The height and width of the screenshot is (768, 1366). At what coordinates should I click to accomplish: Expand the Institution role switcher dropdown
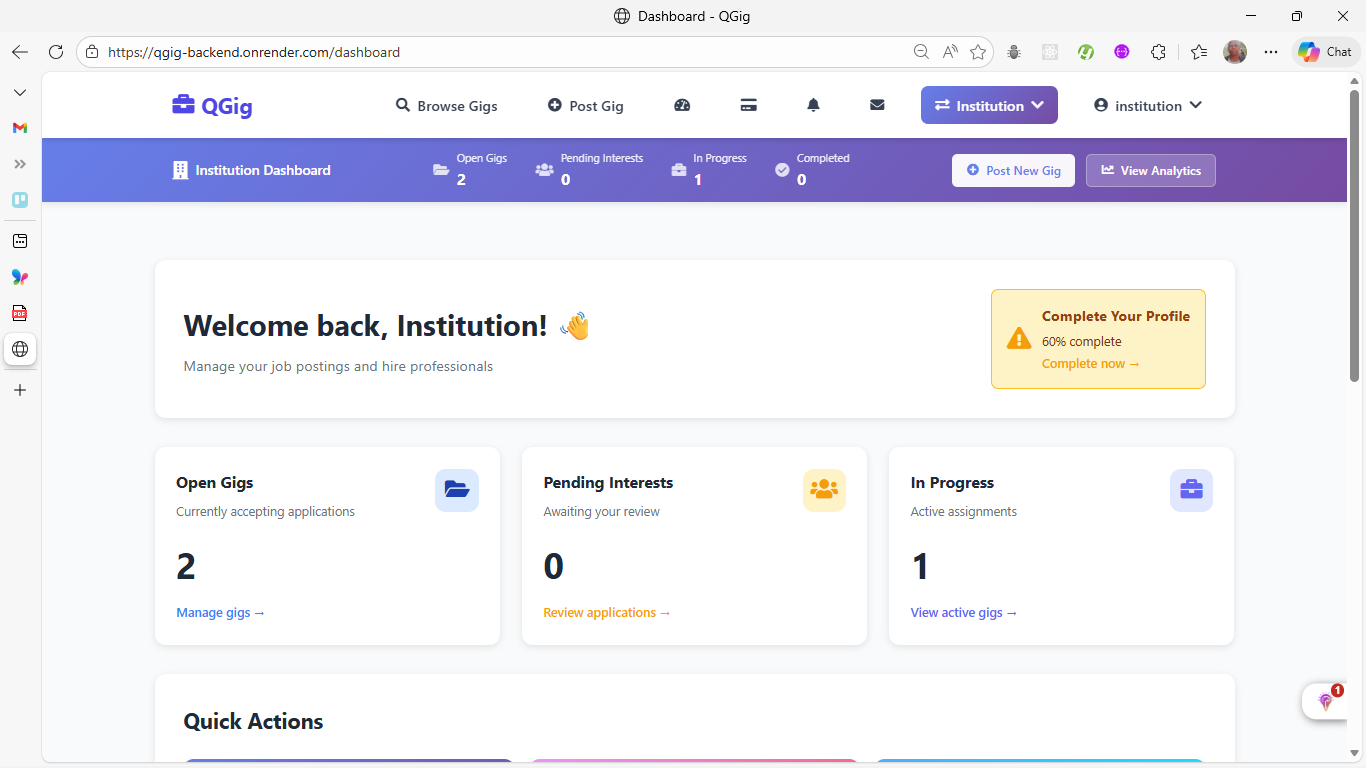click(988, 106)
